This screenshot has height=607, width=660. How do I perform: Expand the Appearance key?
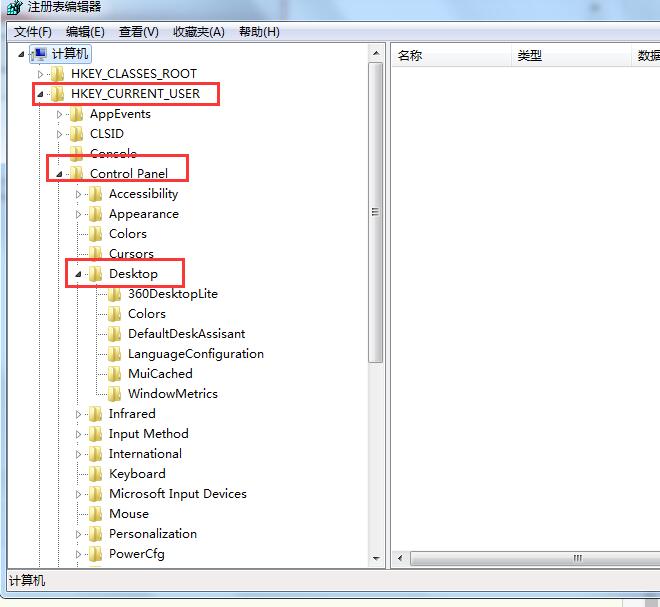tap(78, 214)
